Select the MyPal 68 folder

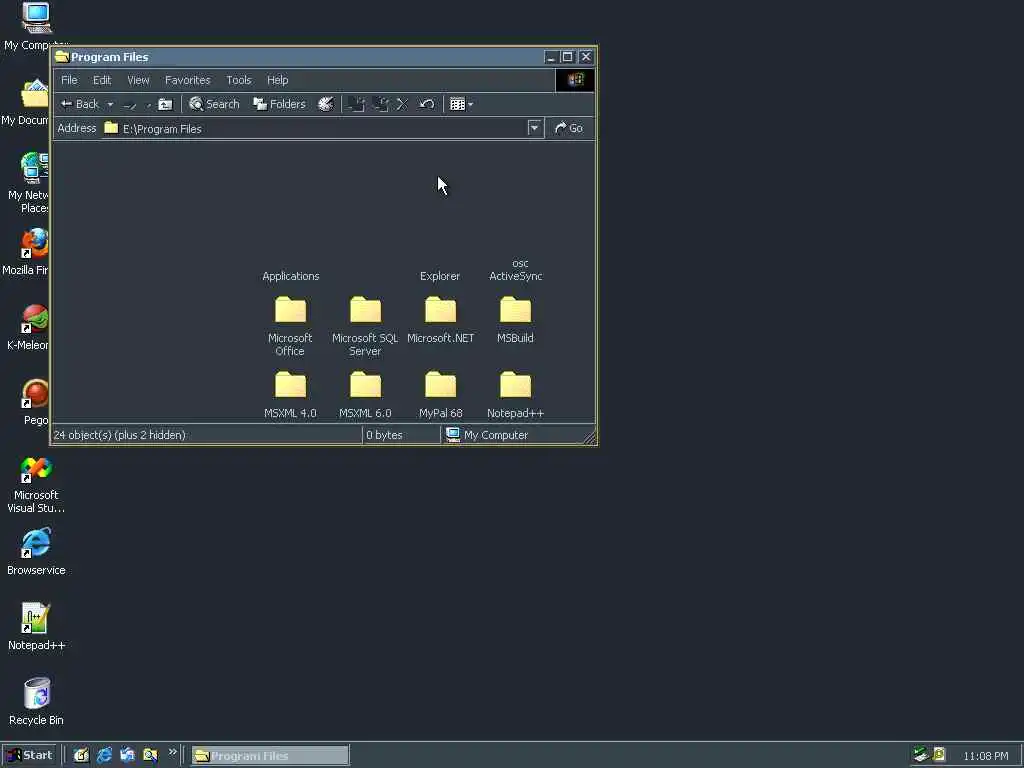click(x=440, y=394)
